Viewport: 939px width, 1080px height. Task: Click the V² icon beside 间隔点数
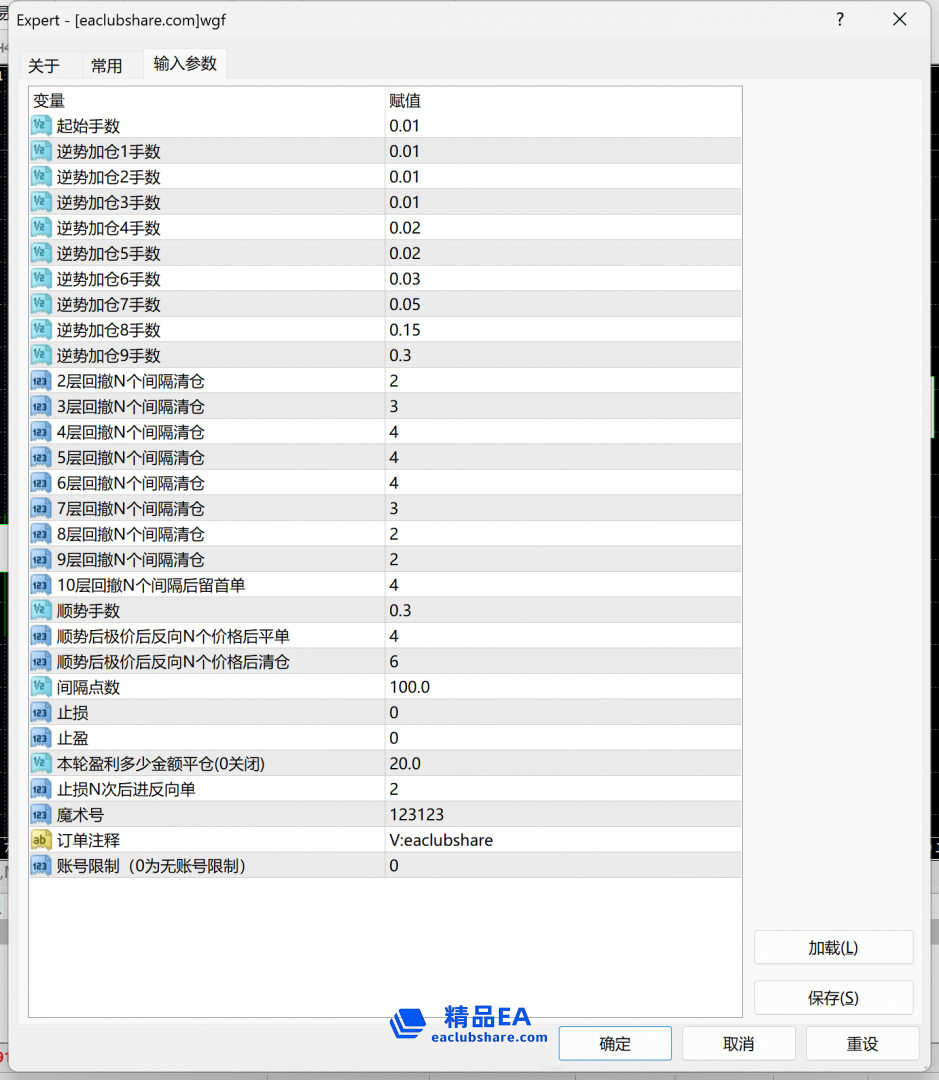40,686
